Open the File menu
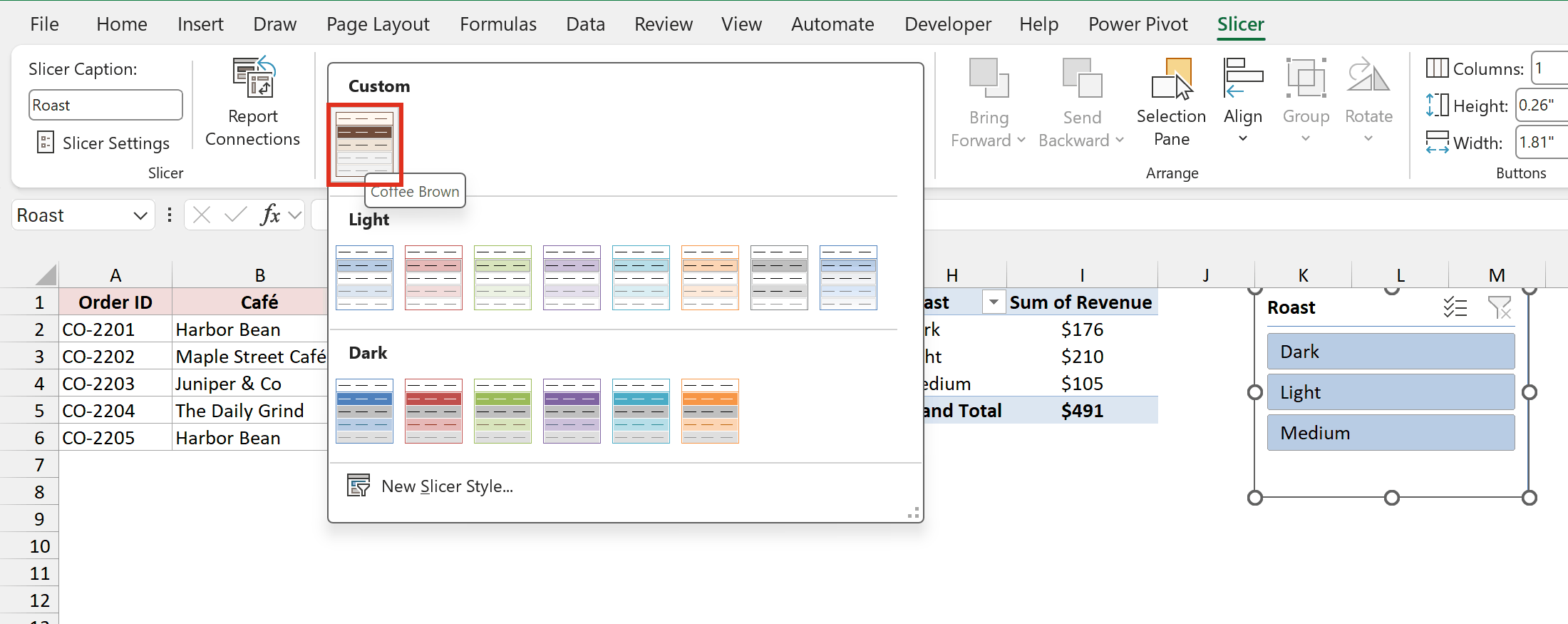Viewport: 1568px width, 624px height. pos(44,24)
